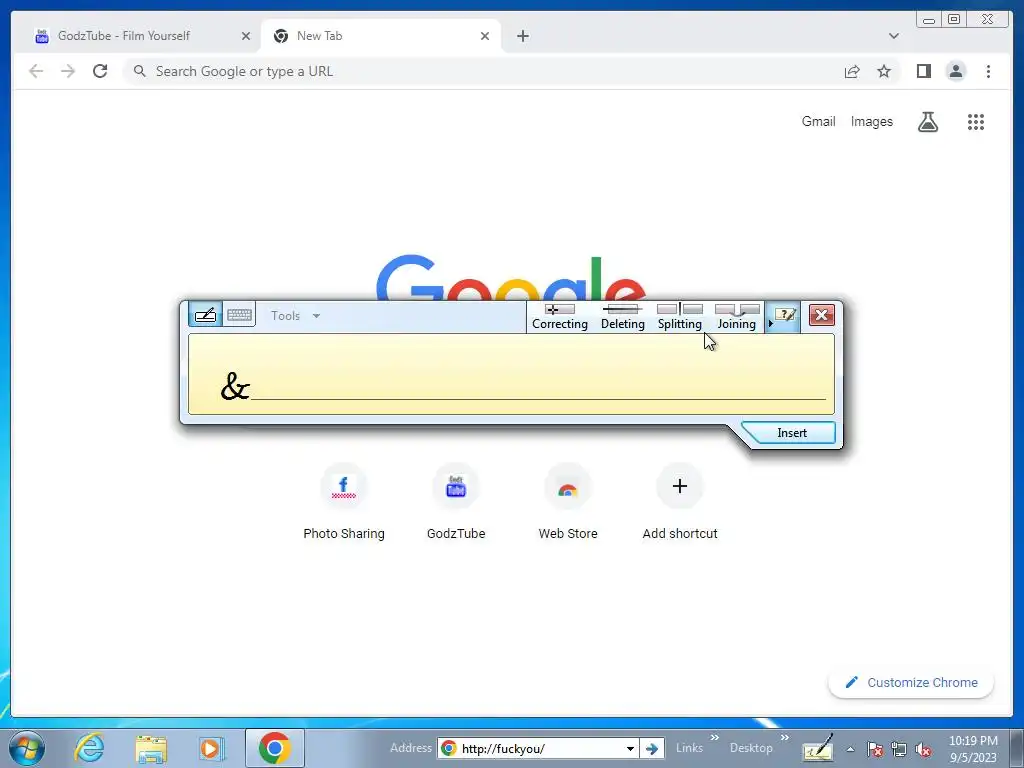
Task: Open GodzTube shortcut tile
Action: [456, 502]
